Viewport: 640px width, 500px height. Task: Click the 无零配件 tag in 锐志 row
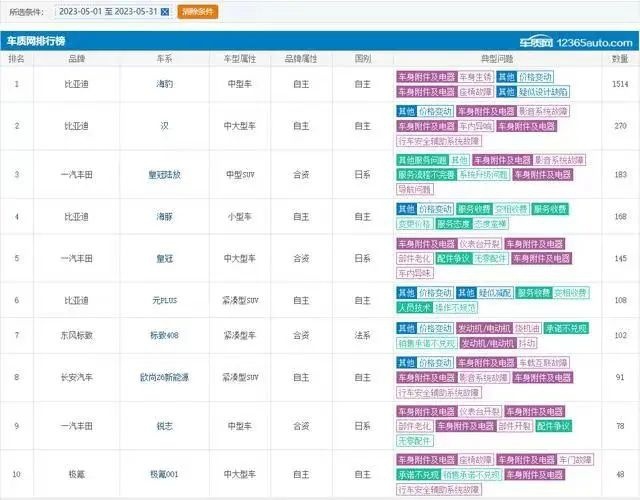tap(415, 441)
